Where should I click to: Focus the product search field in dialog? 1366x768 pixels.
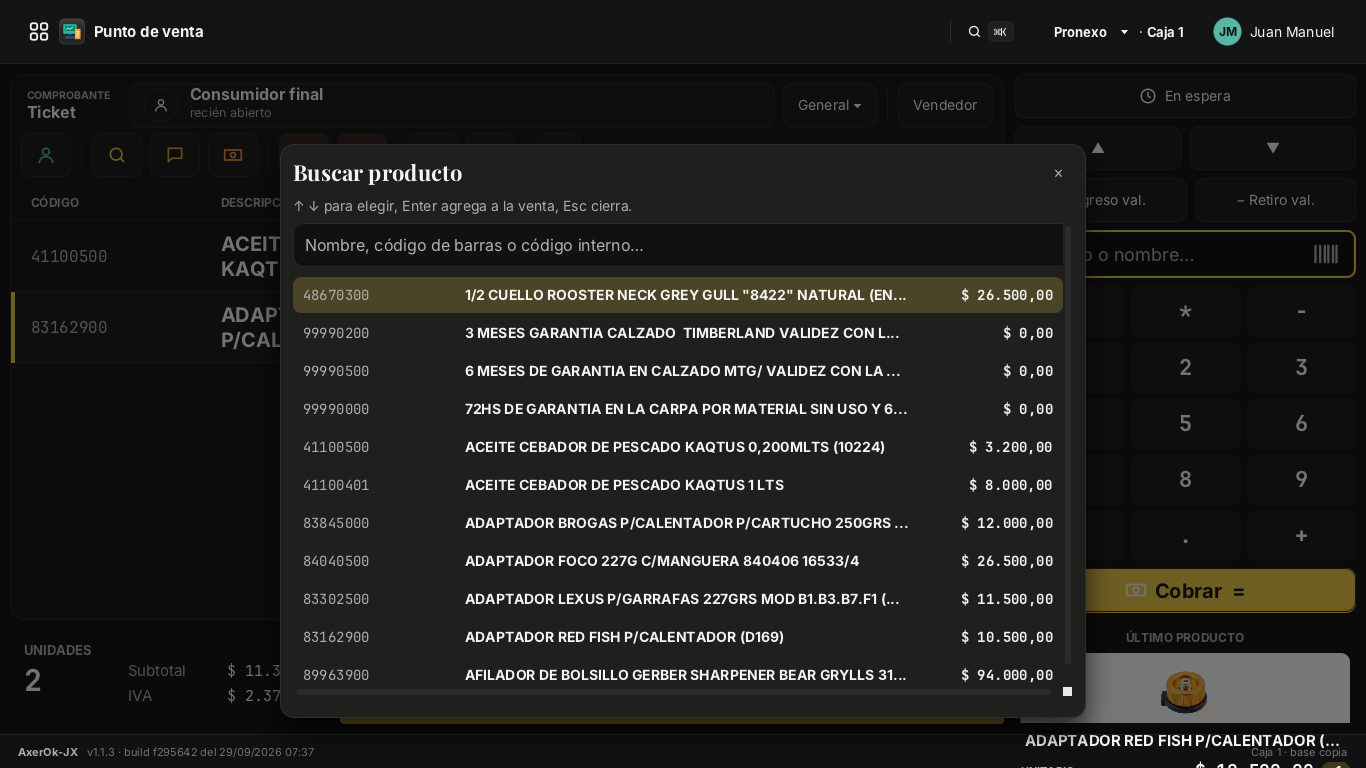679,245
